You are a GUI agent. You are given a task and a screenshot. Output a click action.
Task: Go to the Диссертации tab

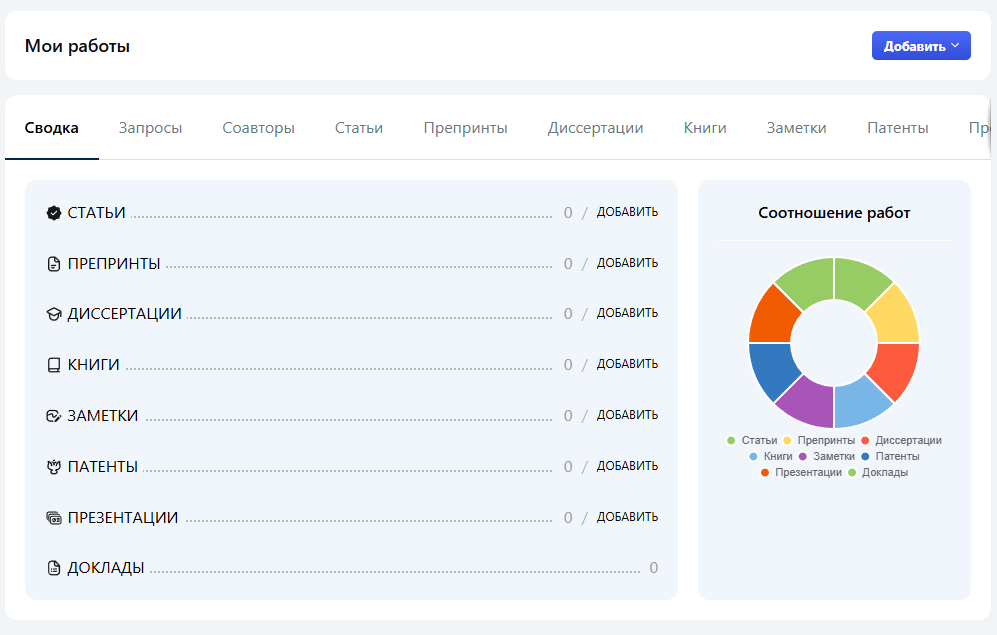595,128
